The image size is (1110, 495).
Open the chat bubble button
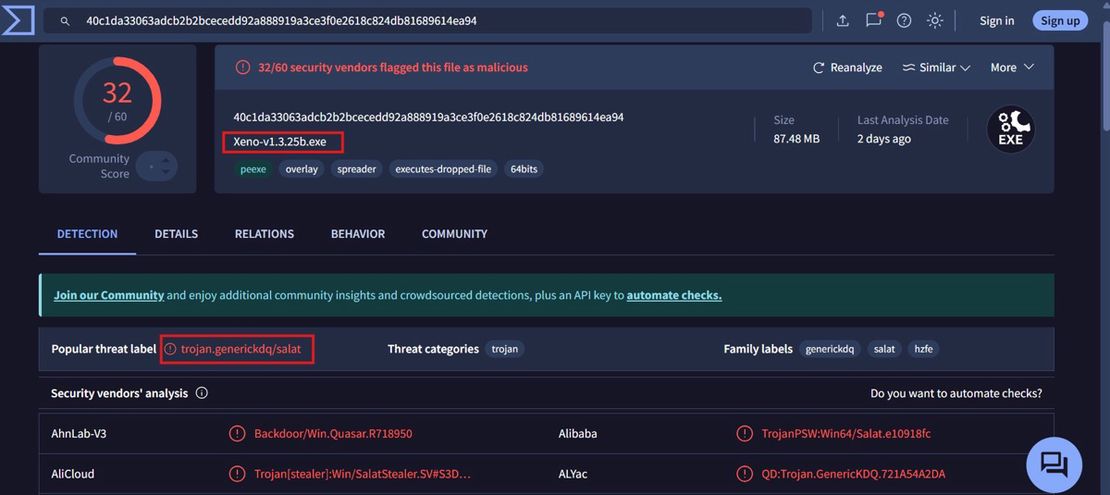[x=1054, y=465]
